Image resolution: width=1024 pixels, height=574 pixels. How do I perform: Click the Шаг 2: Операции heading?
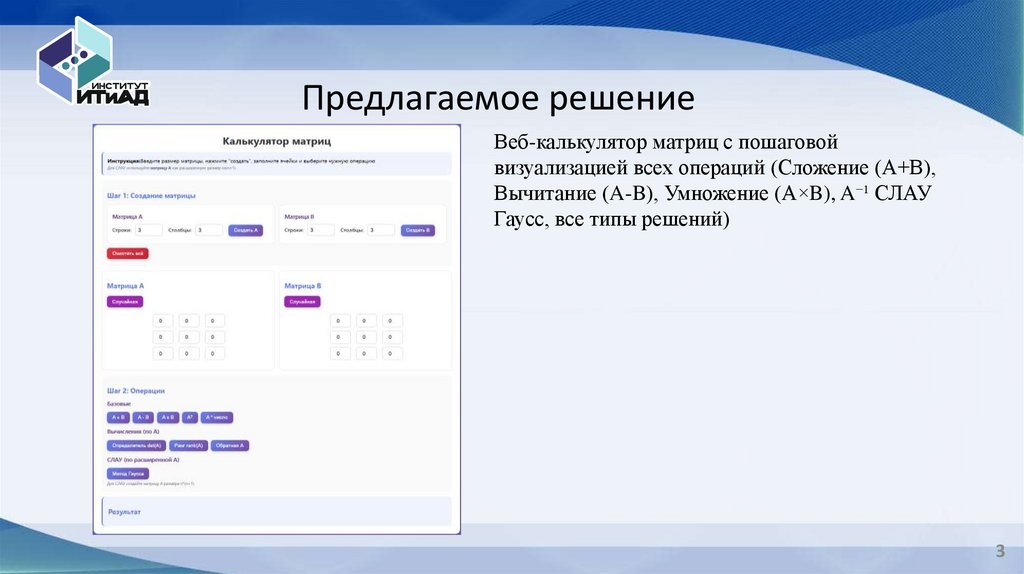(x=136, y=391)
